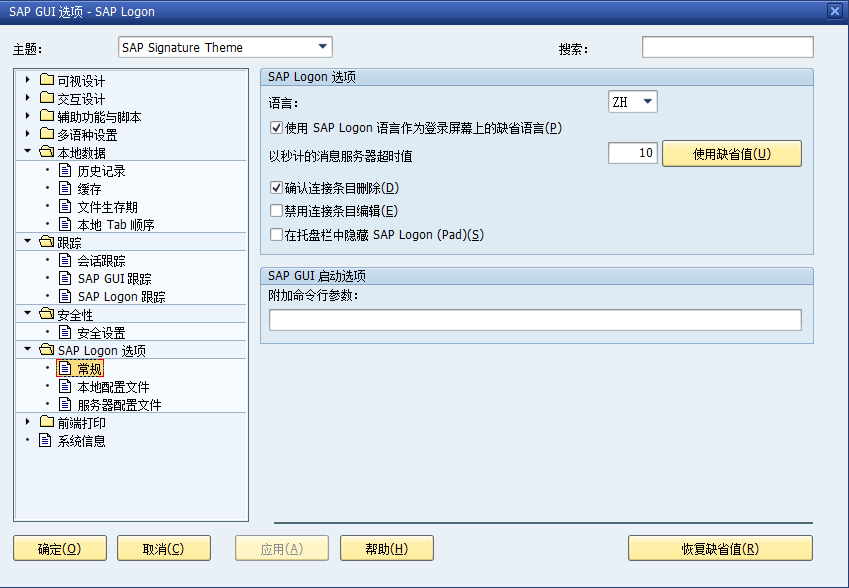Click the 安全性 open folder icon
The image size is (849, 588).
coord(47,314)
